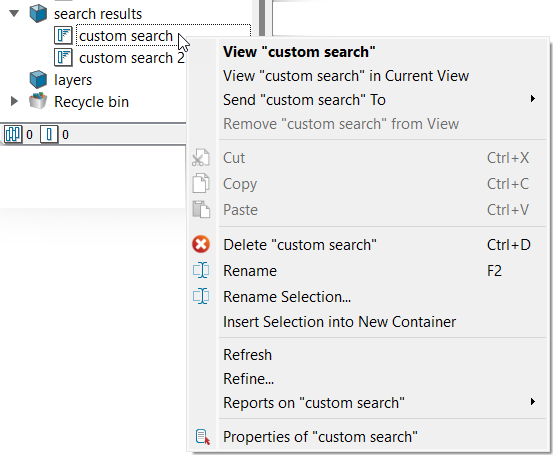Collapse the search results tree node

tap(14, 14)
